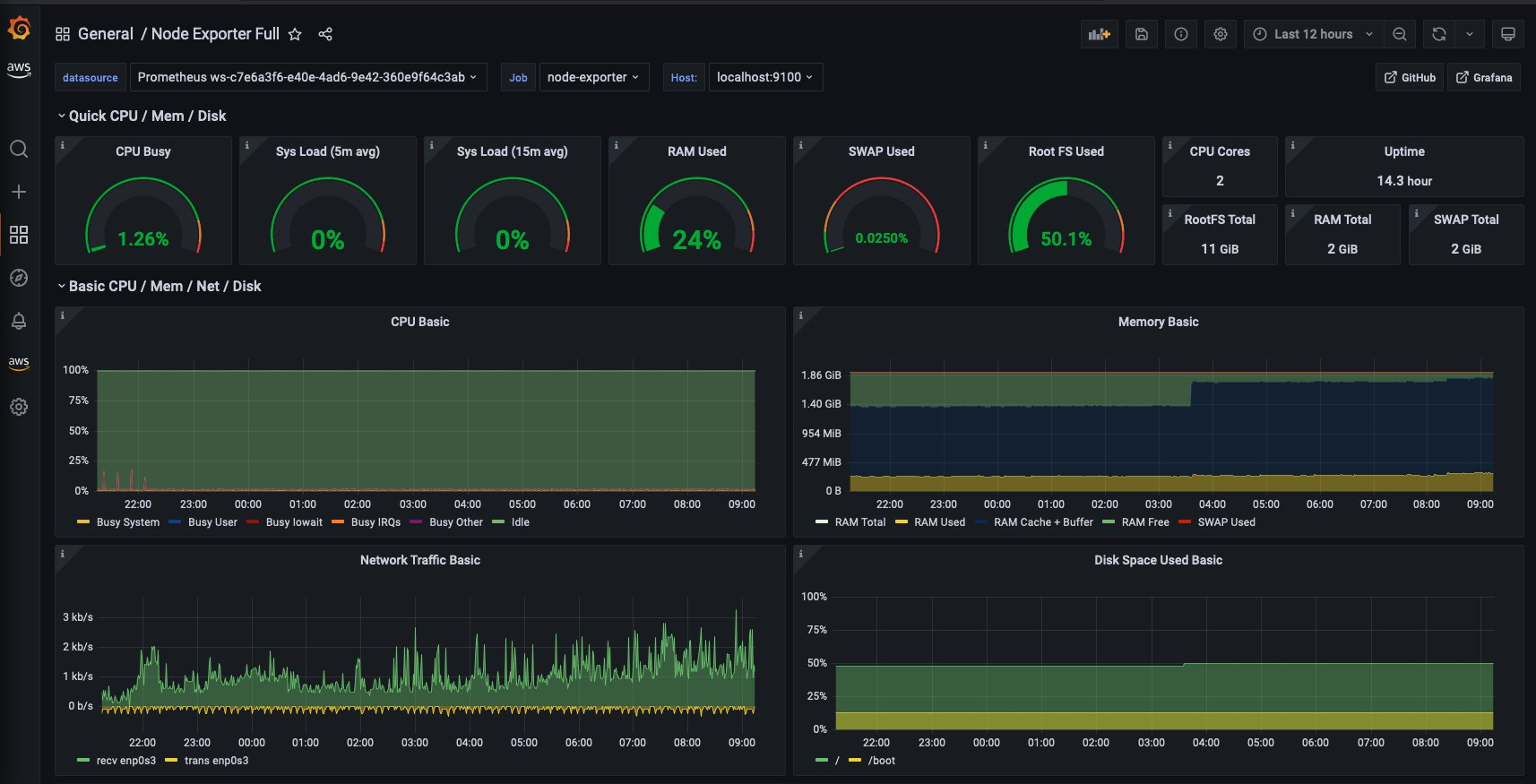The width and height of the screenshot is (1536, 784).
Task: Click the RAM Total legend color swatch
Action: 822,522
